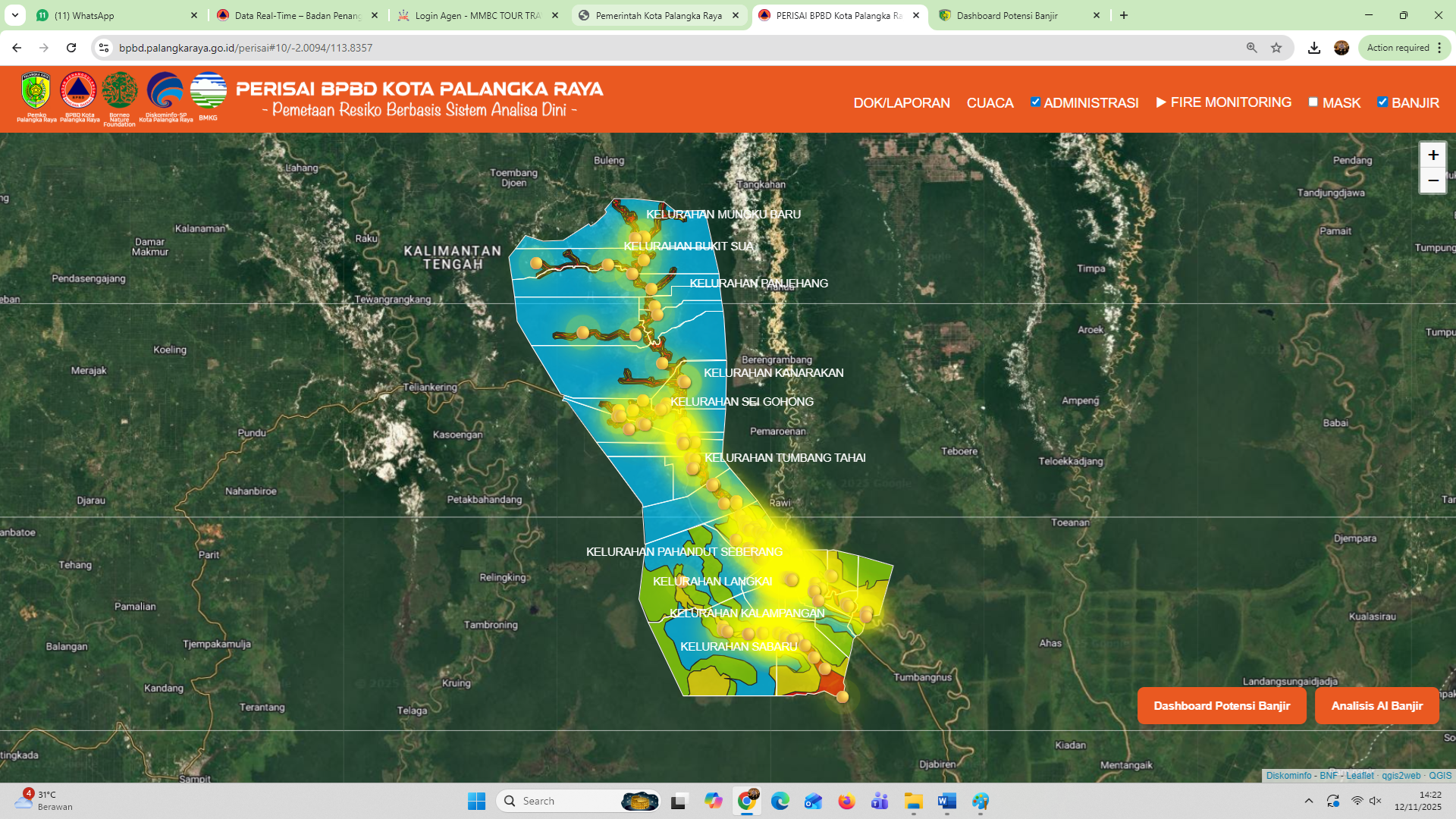The image size is (1456, 819).
Task: Open the DOK/LAPORAN menu
Action: point(901,102)
